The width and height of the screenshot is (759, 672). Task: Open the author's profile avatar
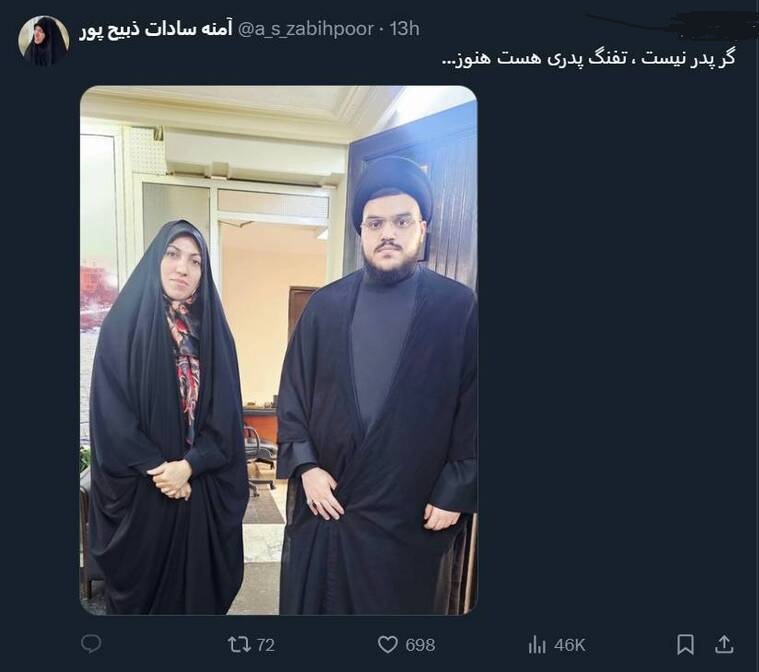[44, 41]
